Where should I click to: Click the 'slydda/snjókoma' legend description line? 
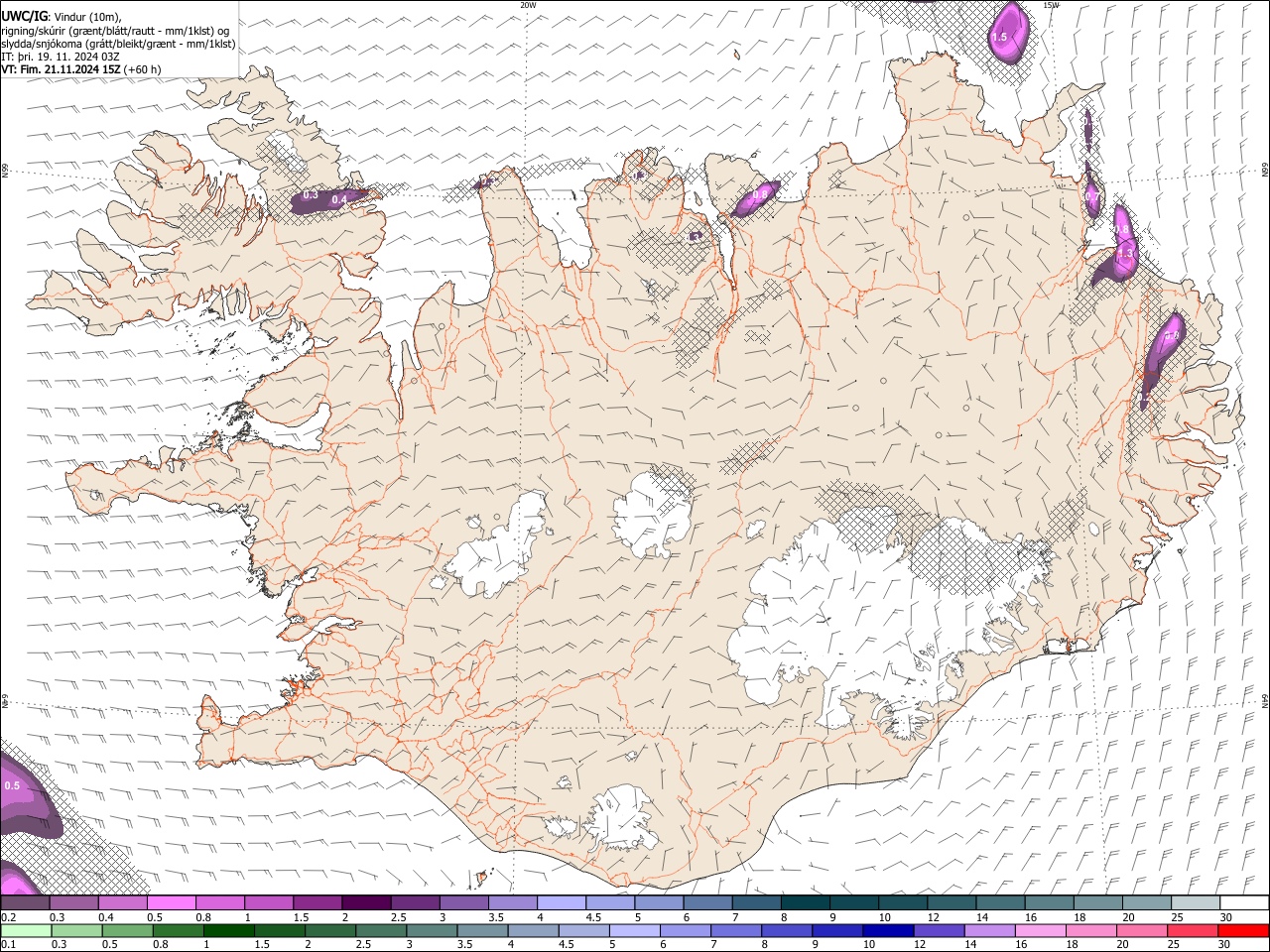pyautogui.click(x=118, y=44)
